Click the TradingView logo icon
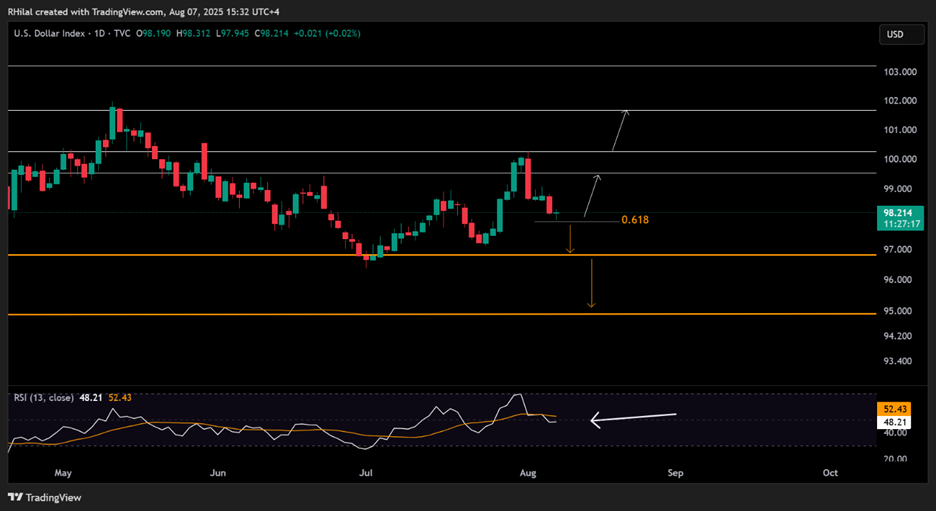936x511 pixels. click(19, 497)
